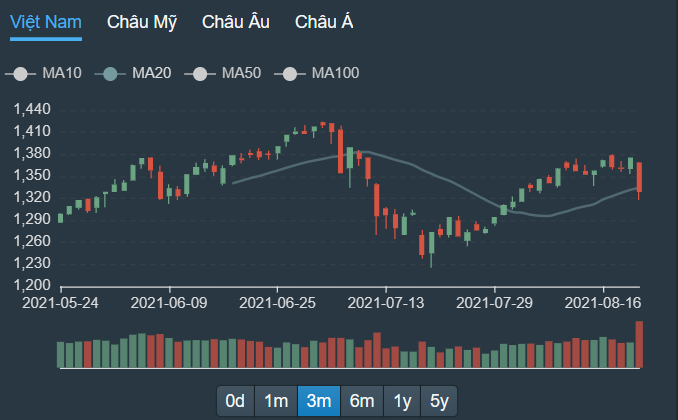Switch to the Việt Nam tab
Image resolution: width=678 pixels, height=420 pixels.
click(x=45, y=22)
